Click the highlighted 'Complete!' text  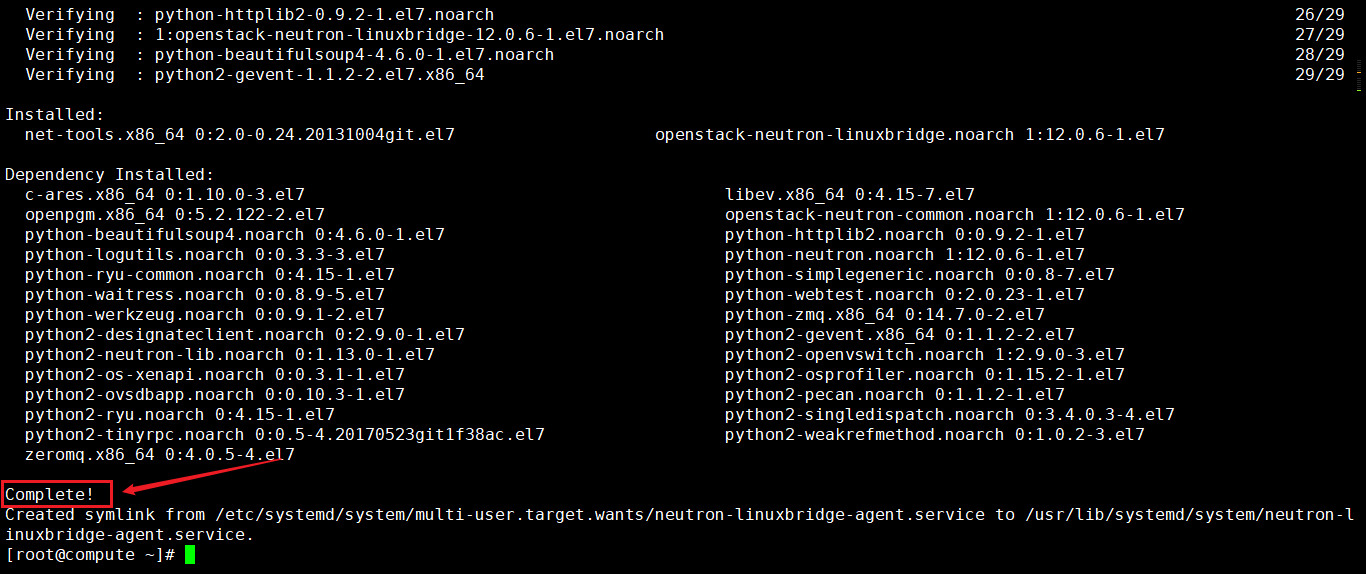click(x=50, y=494)
